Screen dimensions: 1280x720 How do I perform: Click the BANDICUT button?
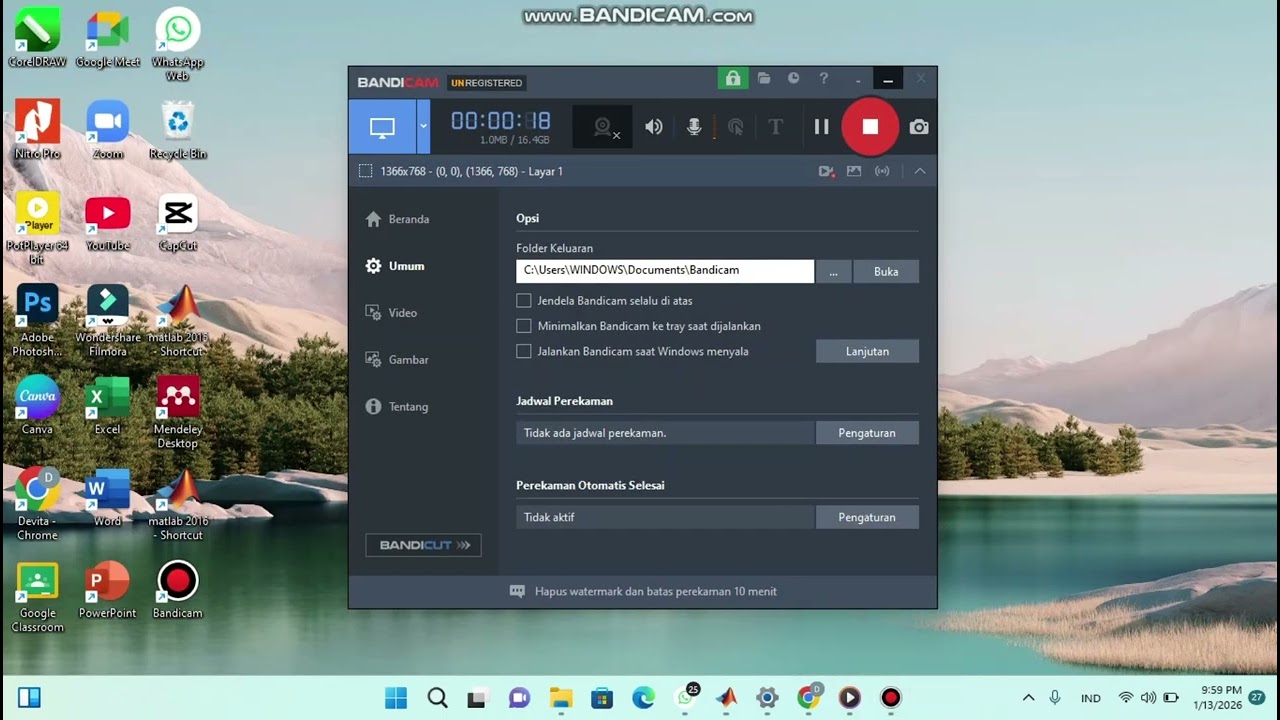(x=424, y=545)
